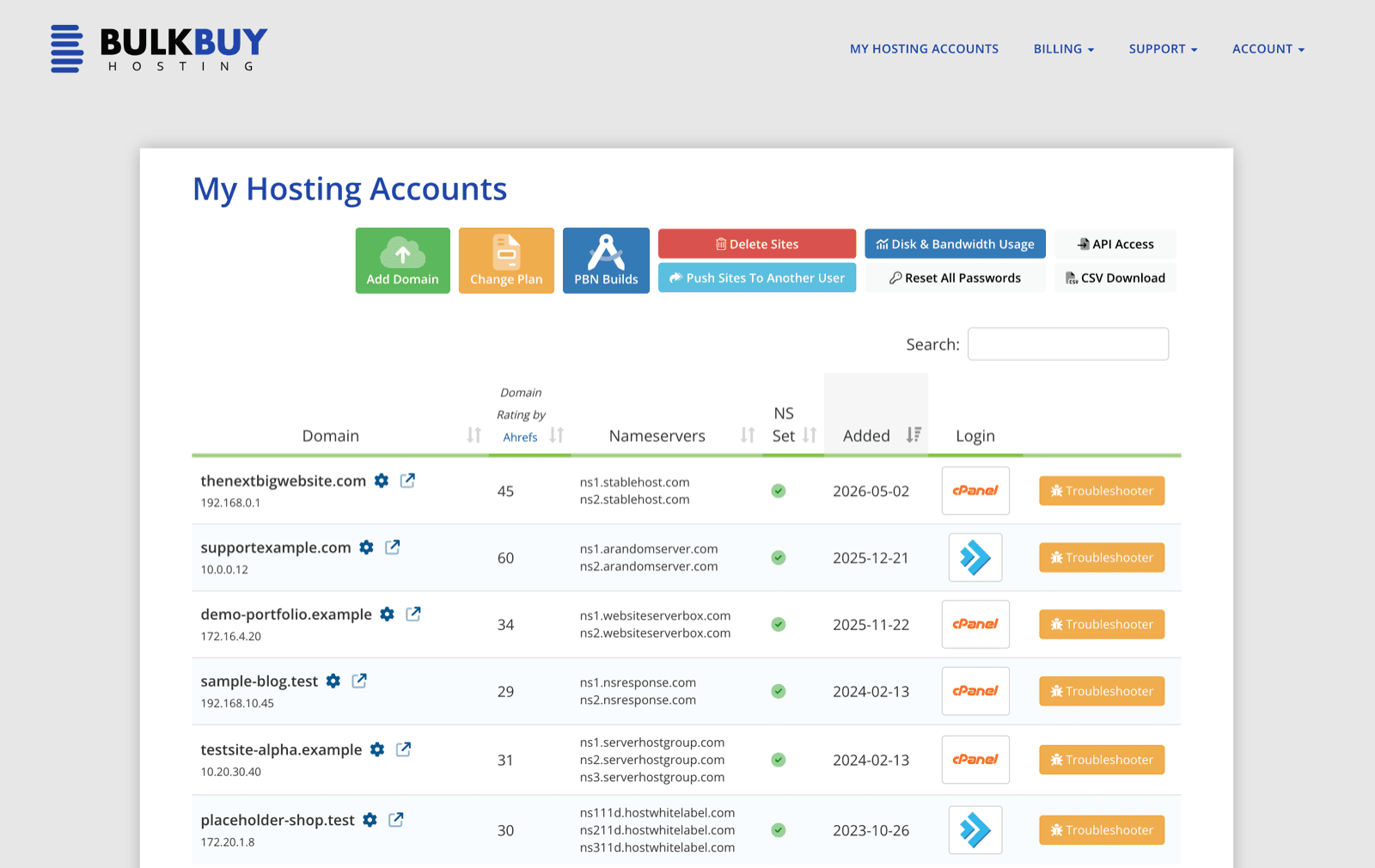Open cPanel login for testsite-alpha.example
Viewport: 1375px width, 868px height.
coord(975,760)
